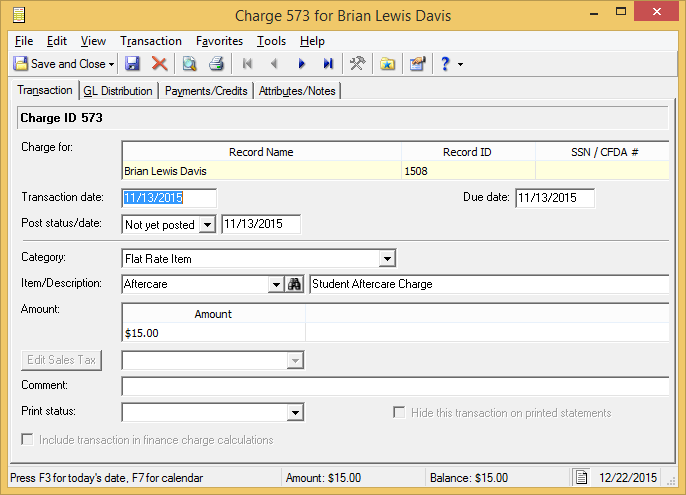This screenshot has height=495, width=686.
Task: Open the Help menu
Action: [312, 41]
